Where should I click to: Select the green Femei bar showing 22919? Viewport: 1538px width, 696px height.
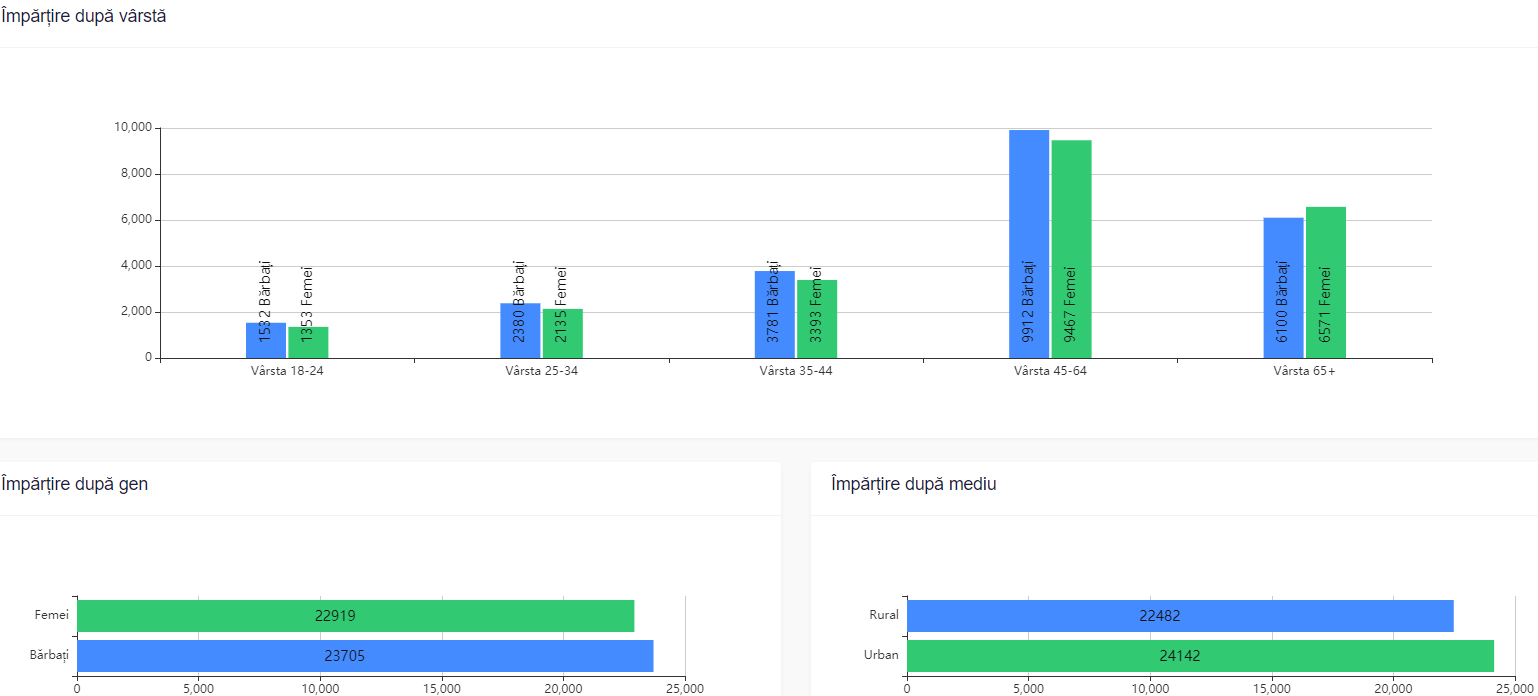coord(355,616)
